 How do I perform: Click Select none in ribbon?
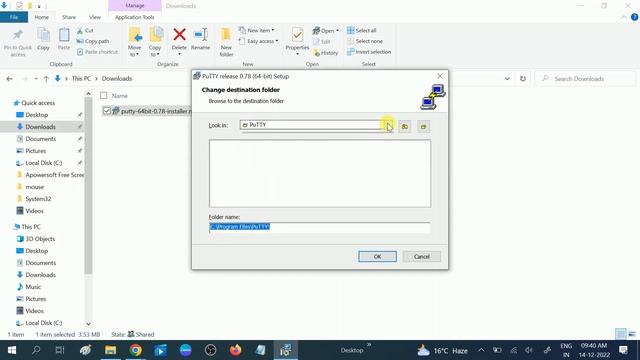[x=365, y=41]
